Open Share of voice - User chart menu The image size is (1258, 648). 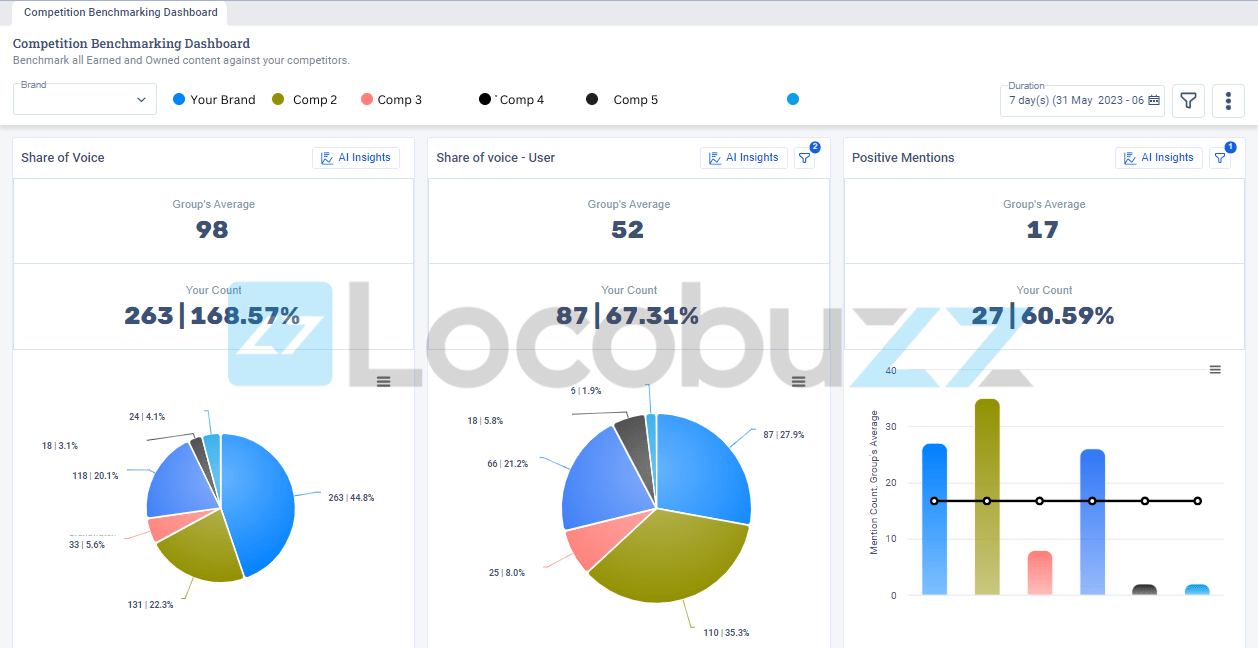pos(798,382)
